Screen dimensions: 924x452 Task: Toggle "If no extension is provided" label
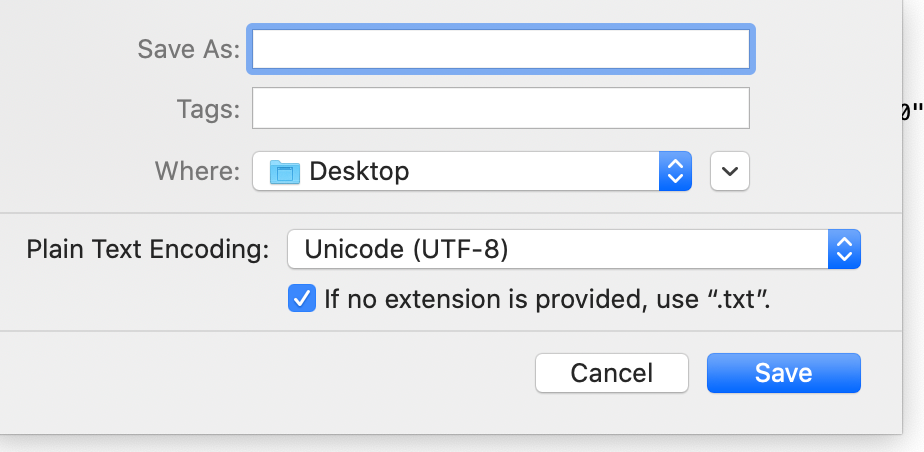(x=547, y=299)
